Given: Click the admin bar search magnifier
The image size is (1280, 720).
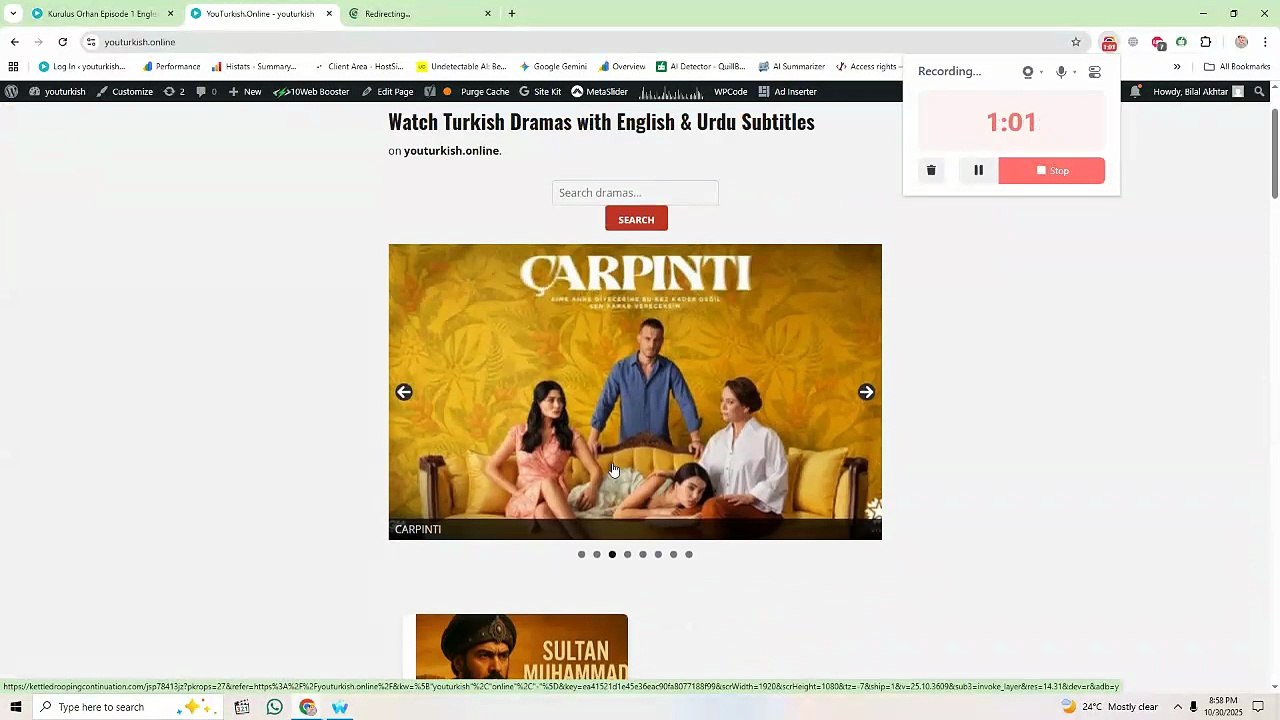Looking at the screenshot, I should click(x=1259, y=91).
